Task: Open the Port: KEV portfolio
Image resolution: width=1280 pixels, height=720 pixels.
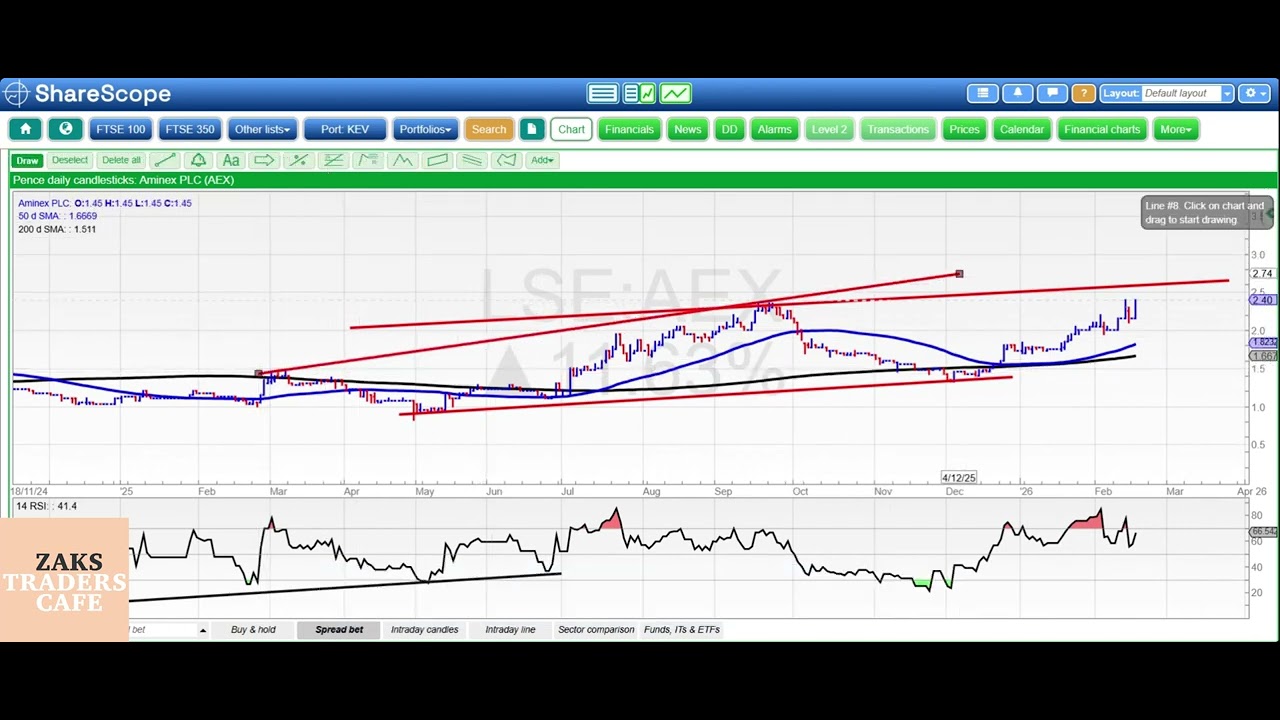Action: (x=345, y=129)
